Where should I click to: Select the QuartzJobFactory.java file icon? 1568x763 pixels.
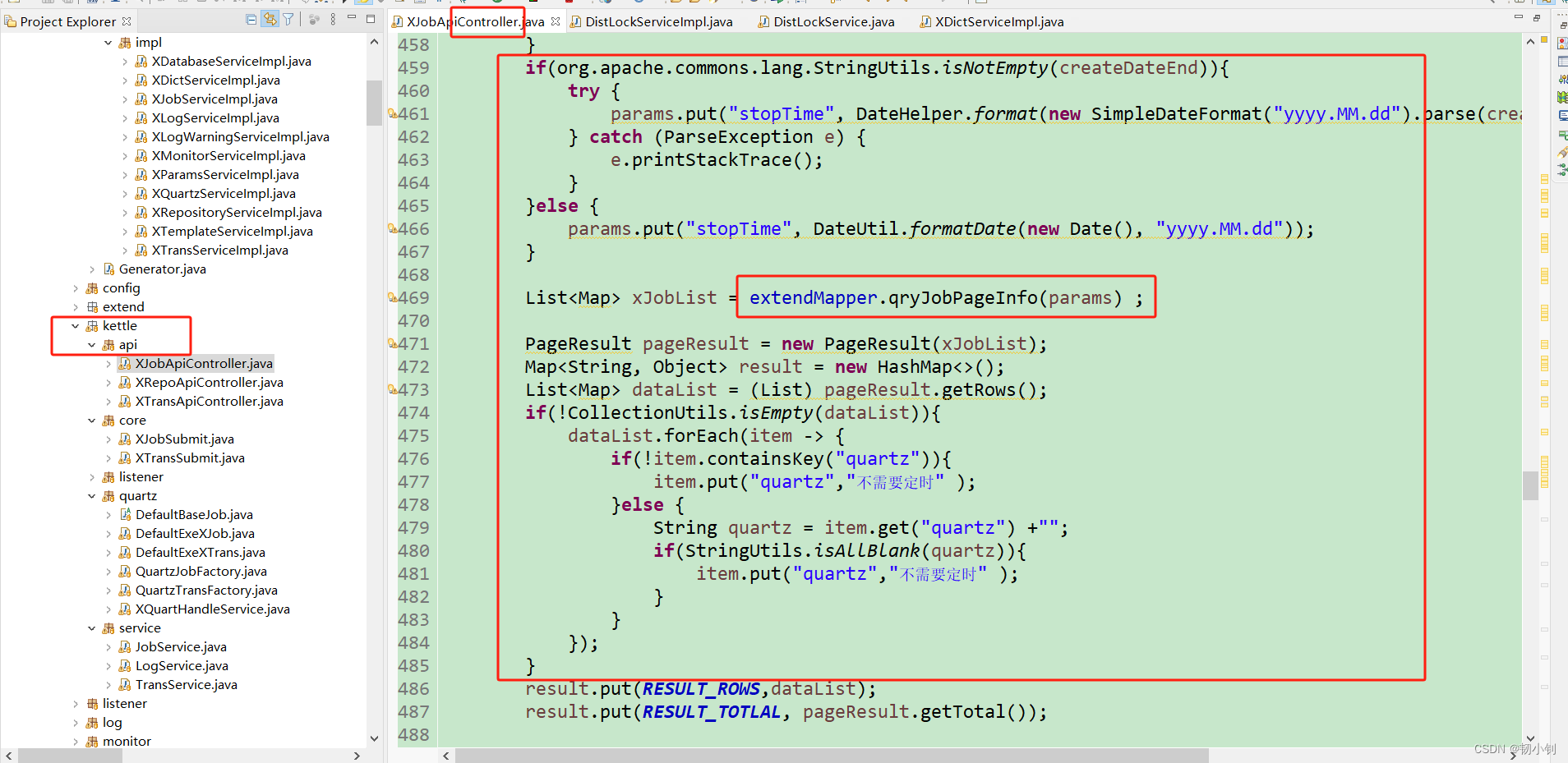click(125, 572)
